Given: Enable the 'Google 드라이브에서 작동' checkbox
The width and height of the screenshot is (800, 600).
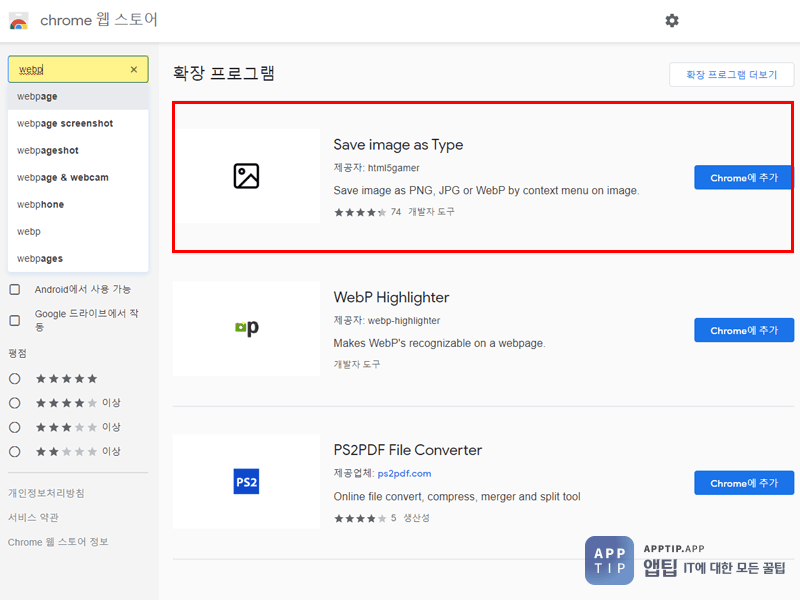Looking at the screenshot, I should point(15,320).
